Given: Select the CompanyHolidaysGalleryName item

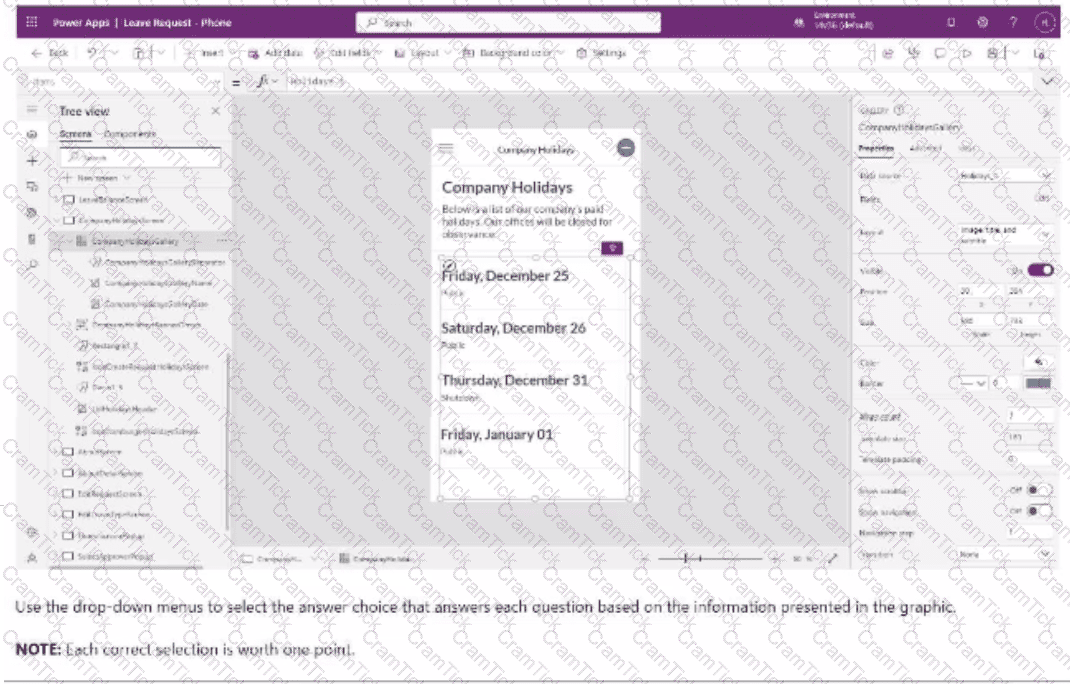Looking at the screenshot, I should click(158, 283).
